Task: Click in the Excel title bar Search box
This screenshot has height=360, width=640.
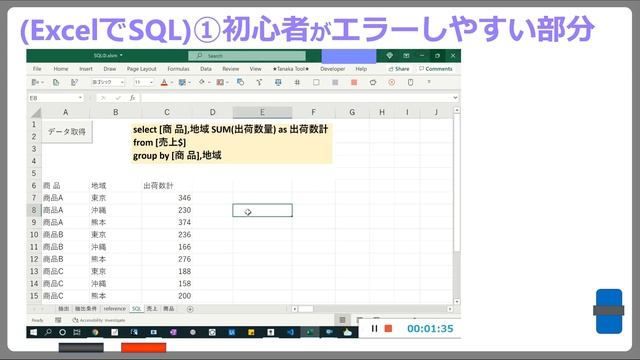Action: coord(247,56)
